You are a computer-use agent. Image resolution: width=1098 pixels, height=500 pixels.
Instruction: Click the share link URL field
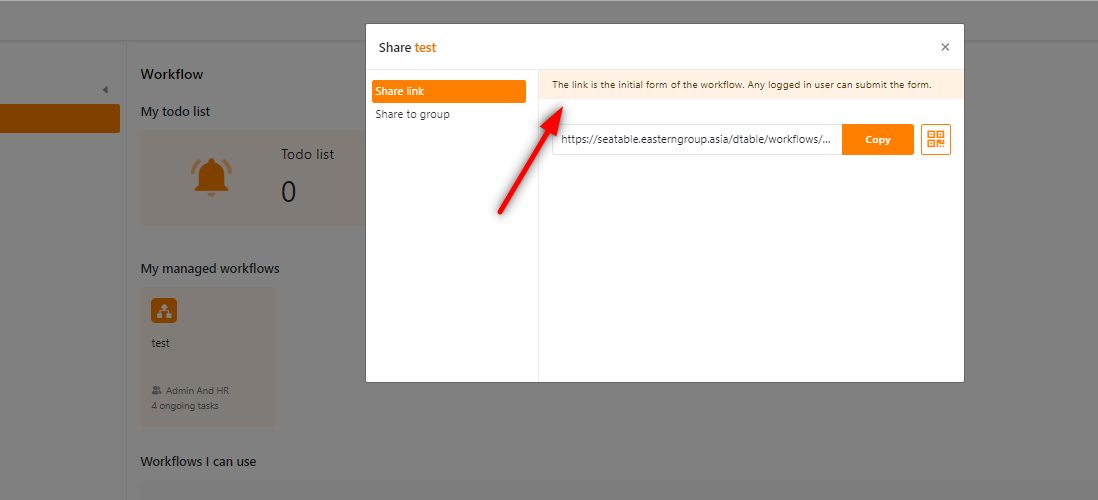[x=697, y=139]
